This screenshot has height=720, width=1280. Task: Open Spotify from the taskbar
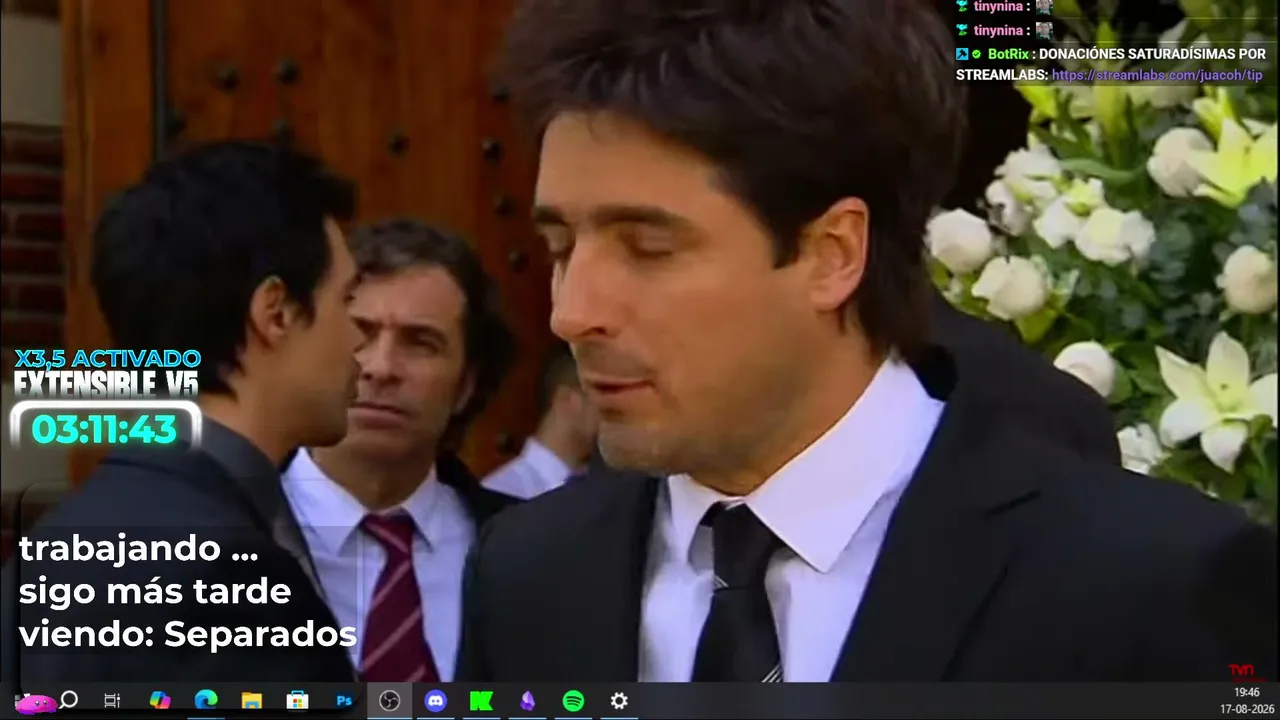click(x=573, y=701)
